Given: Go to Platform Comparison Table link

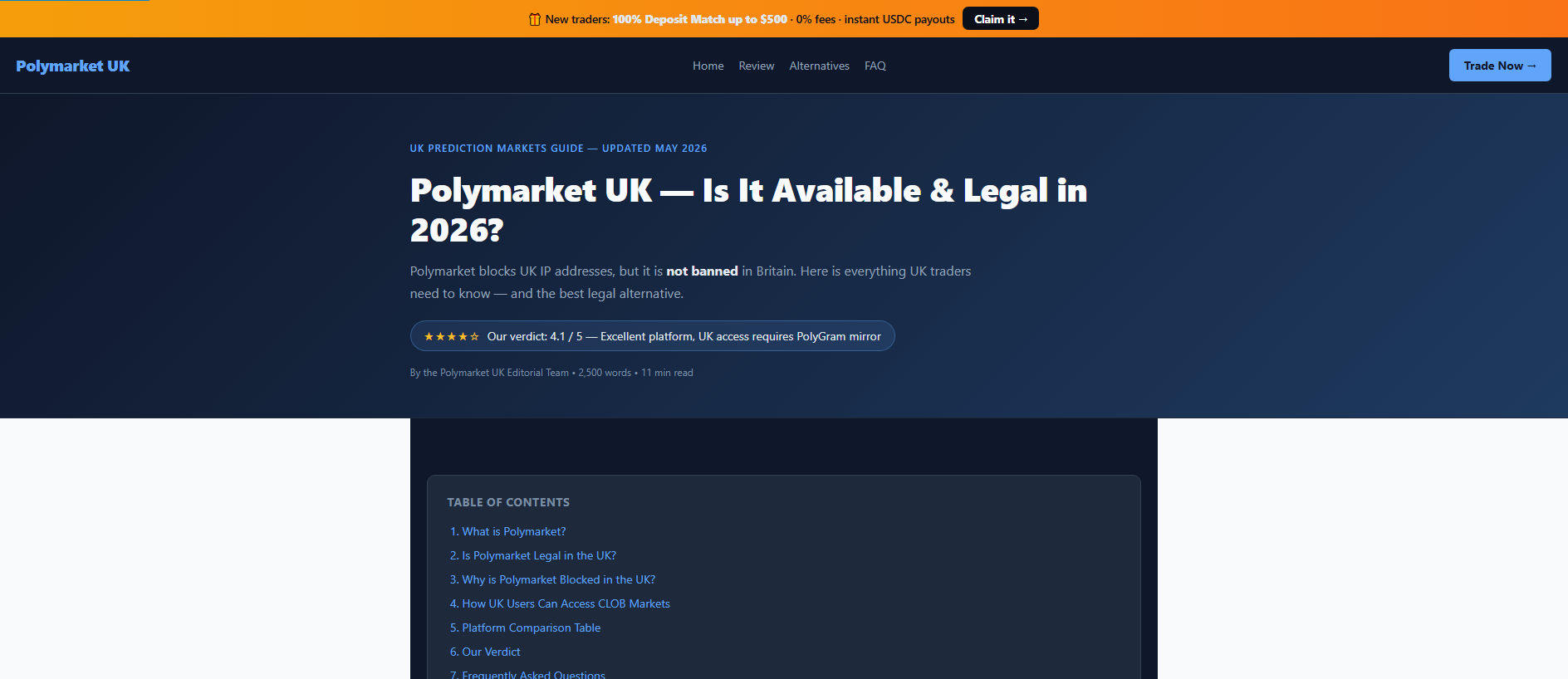Looking at the screenshot, I should click(531, 628).
